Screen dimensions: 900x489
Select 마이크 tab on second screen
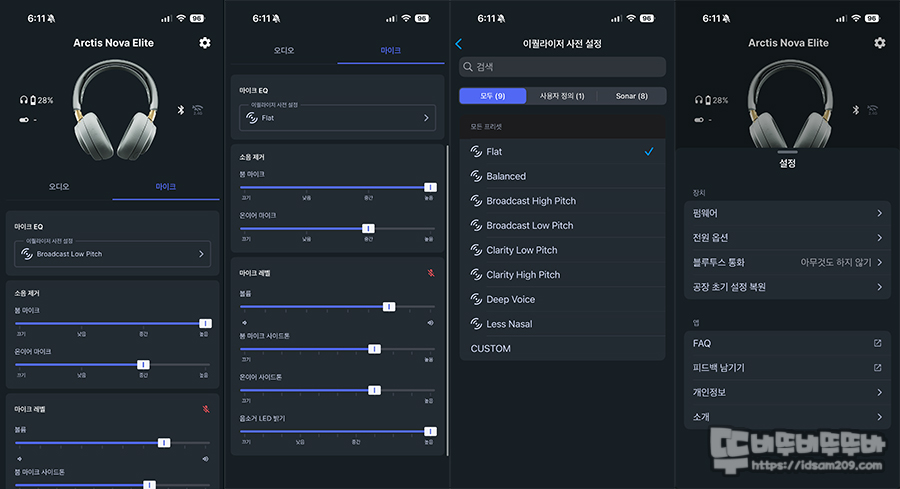tap(391, 51)
